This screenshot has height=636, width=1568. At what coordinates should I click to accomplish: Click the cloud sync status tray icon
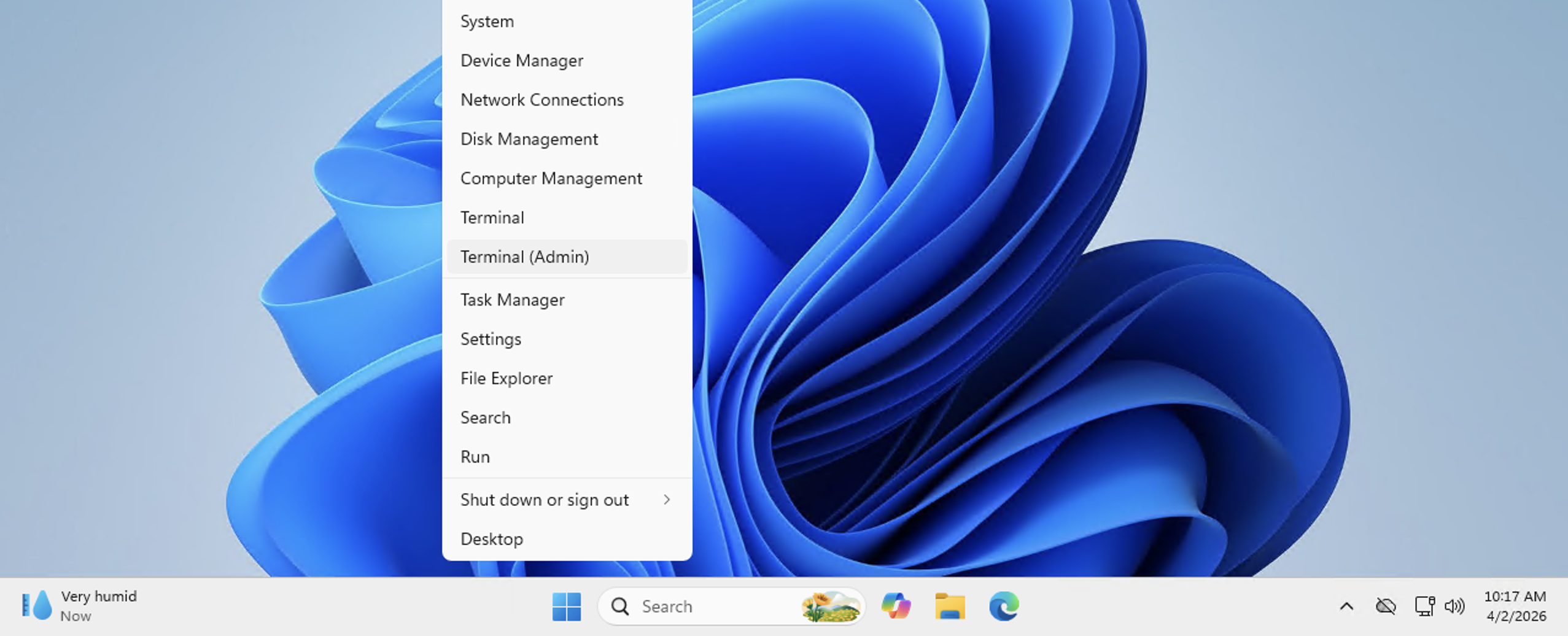pos(1386,607)
